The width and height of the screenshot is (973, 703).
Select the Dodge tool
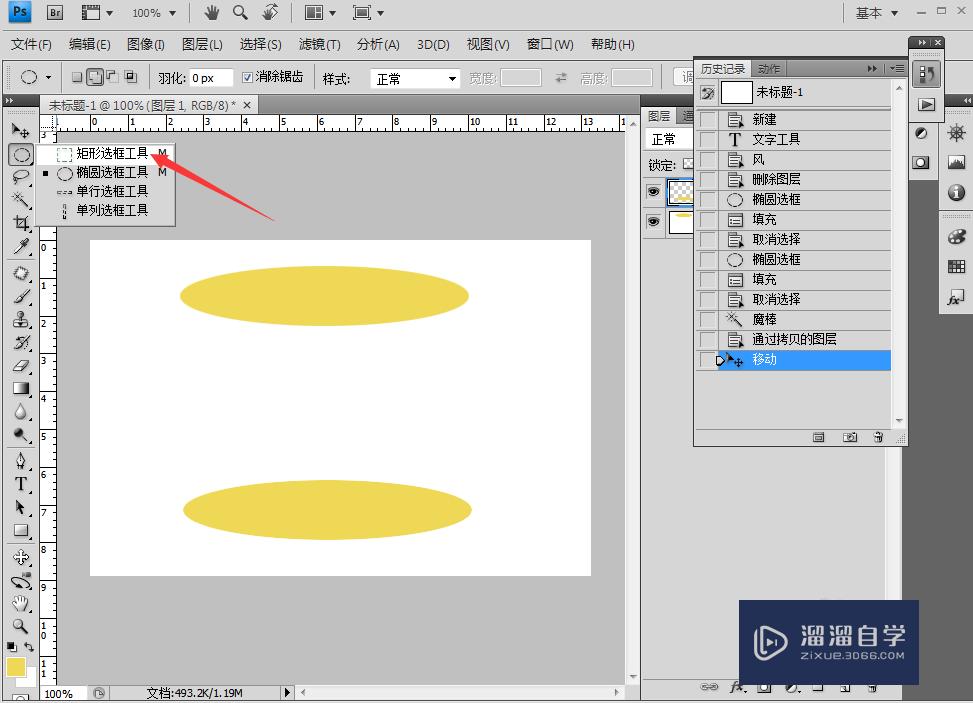(20, 435)
